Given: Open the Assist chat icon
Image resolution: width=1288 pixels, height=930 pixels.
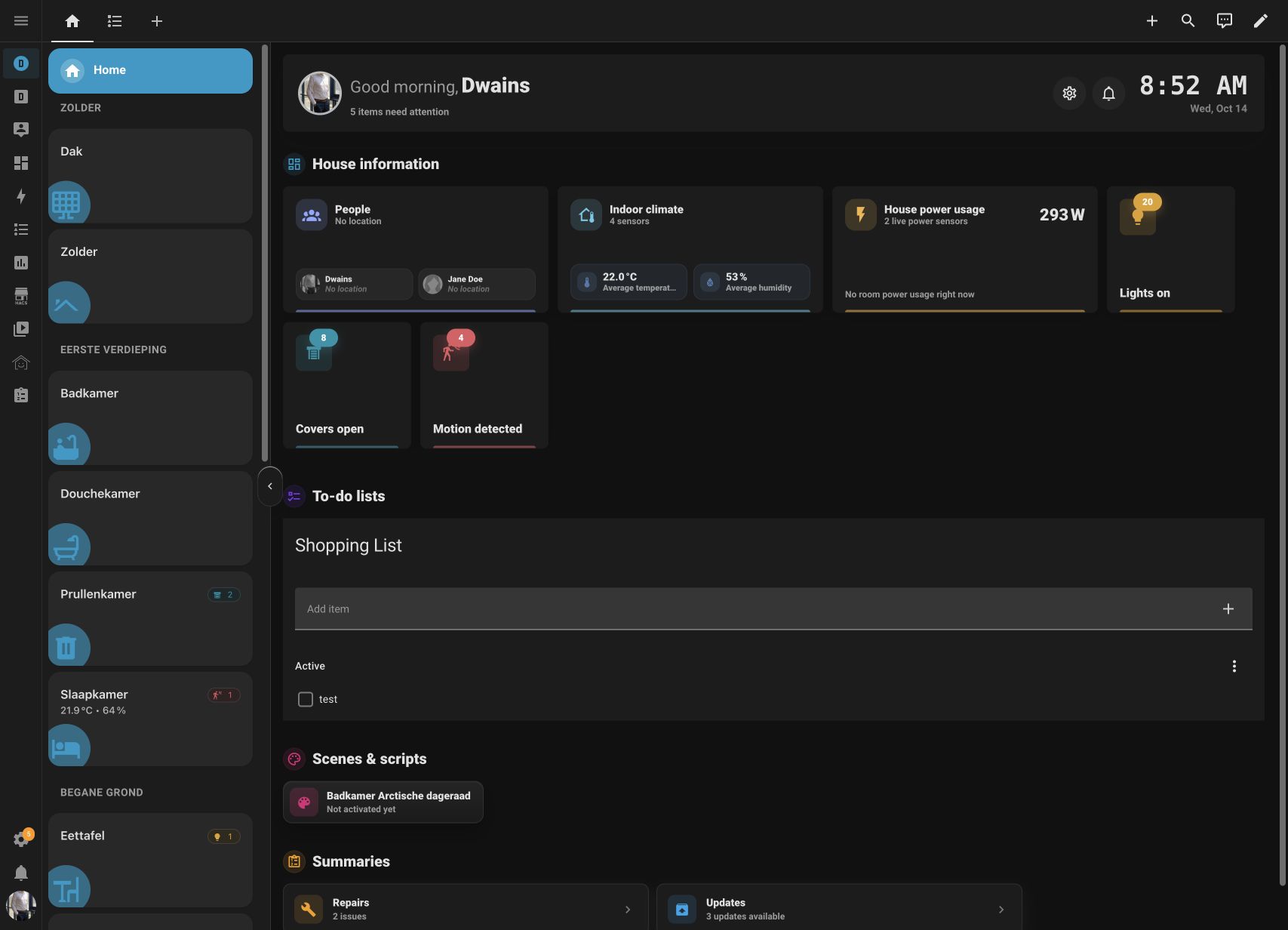Looking at the screenshot, I should 1225,21.
